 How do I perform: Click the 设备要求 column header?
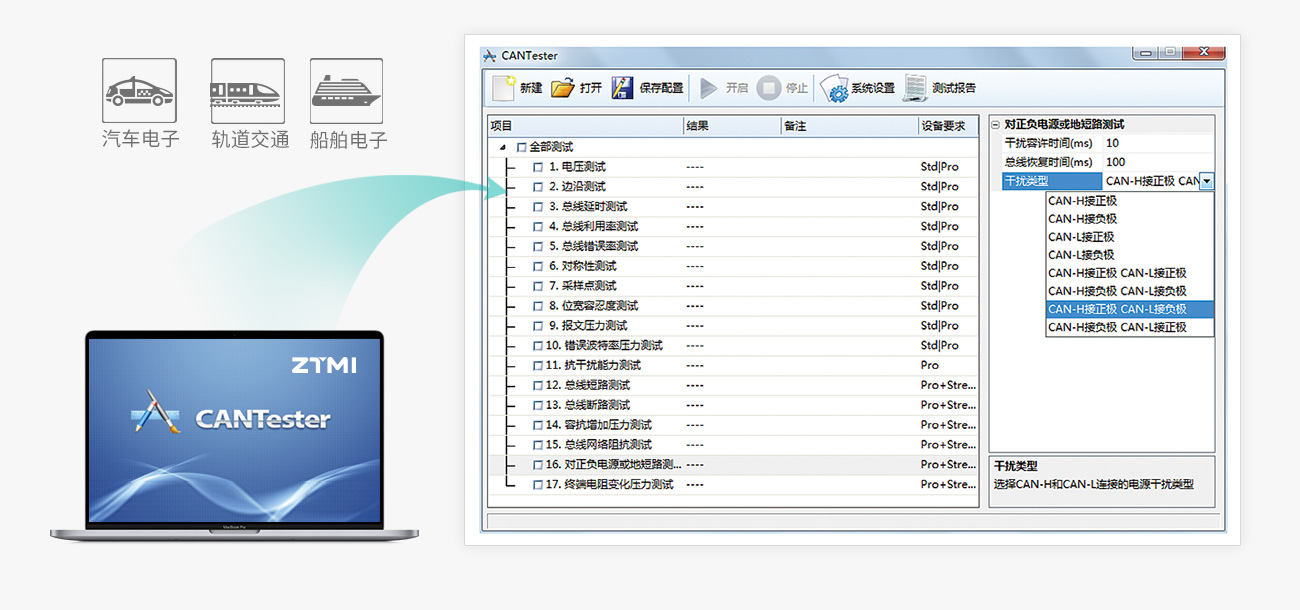[x=946, y=126]
